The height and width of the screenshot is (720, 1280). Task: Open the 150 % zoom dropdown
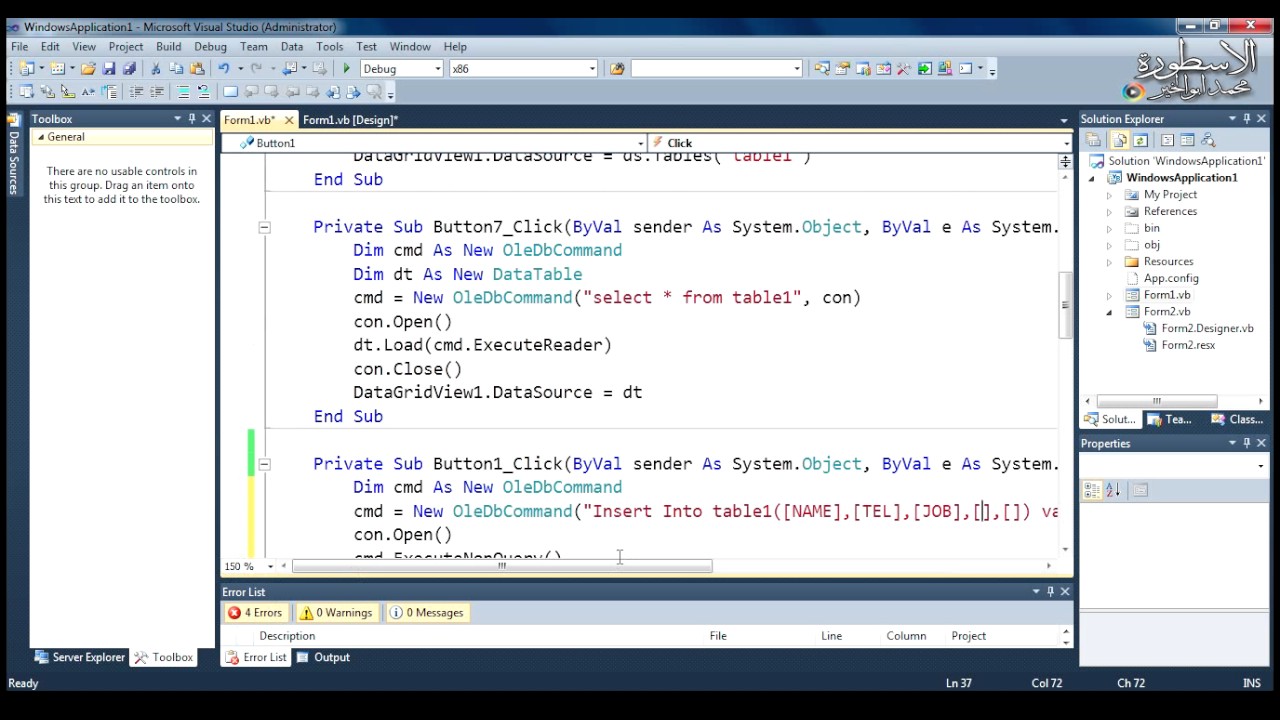point(271,566)
